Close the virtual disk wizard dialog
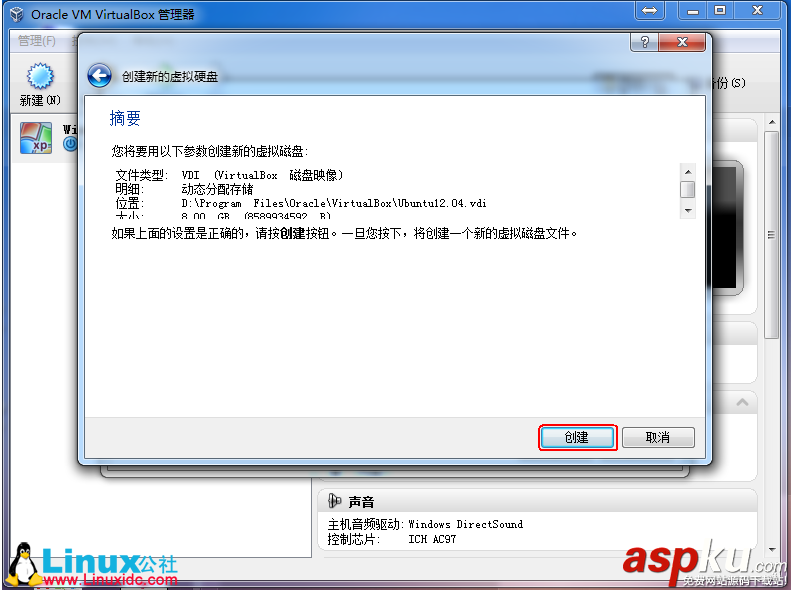793x593 pixels. (682, 42)
